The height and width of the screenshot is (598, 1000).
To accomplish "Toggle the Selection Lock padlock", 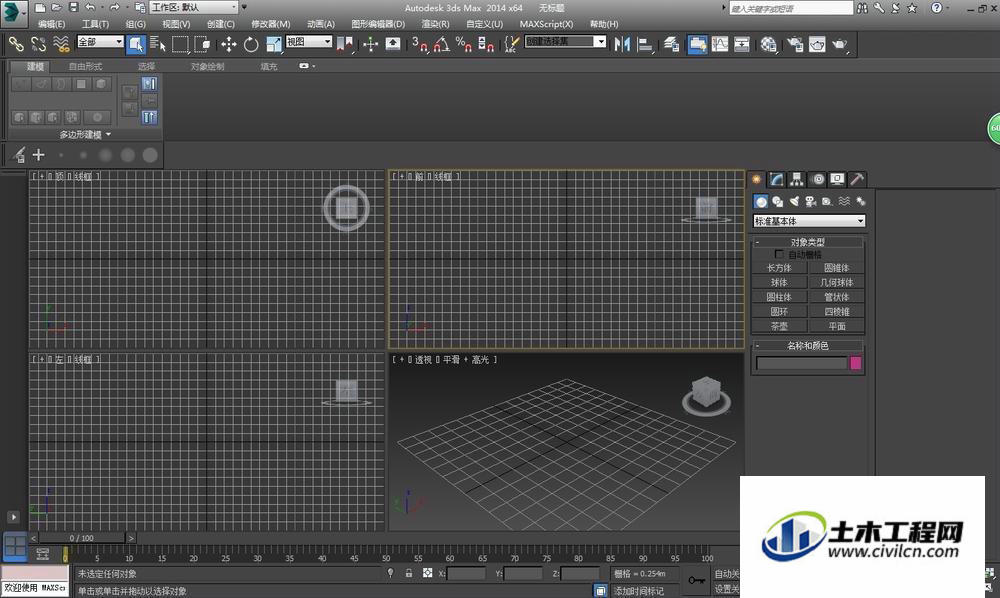I will [409, 573].
